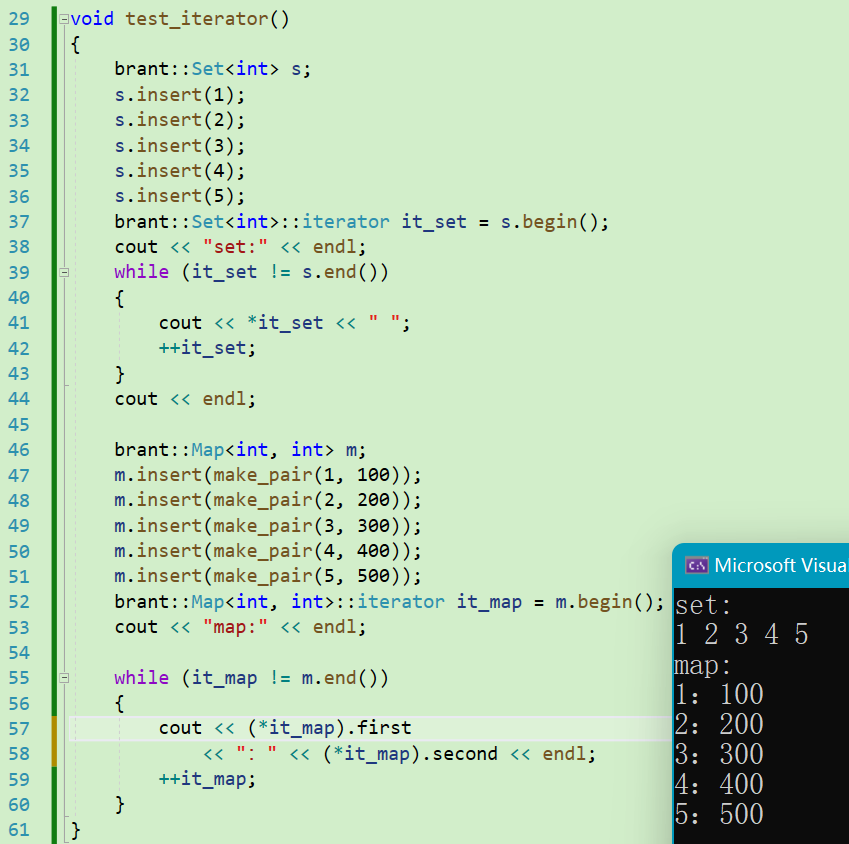Collapse the test_iterator function fold marker

64,19
